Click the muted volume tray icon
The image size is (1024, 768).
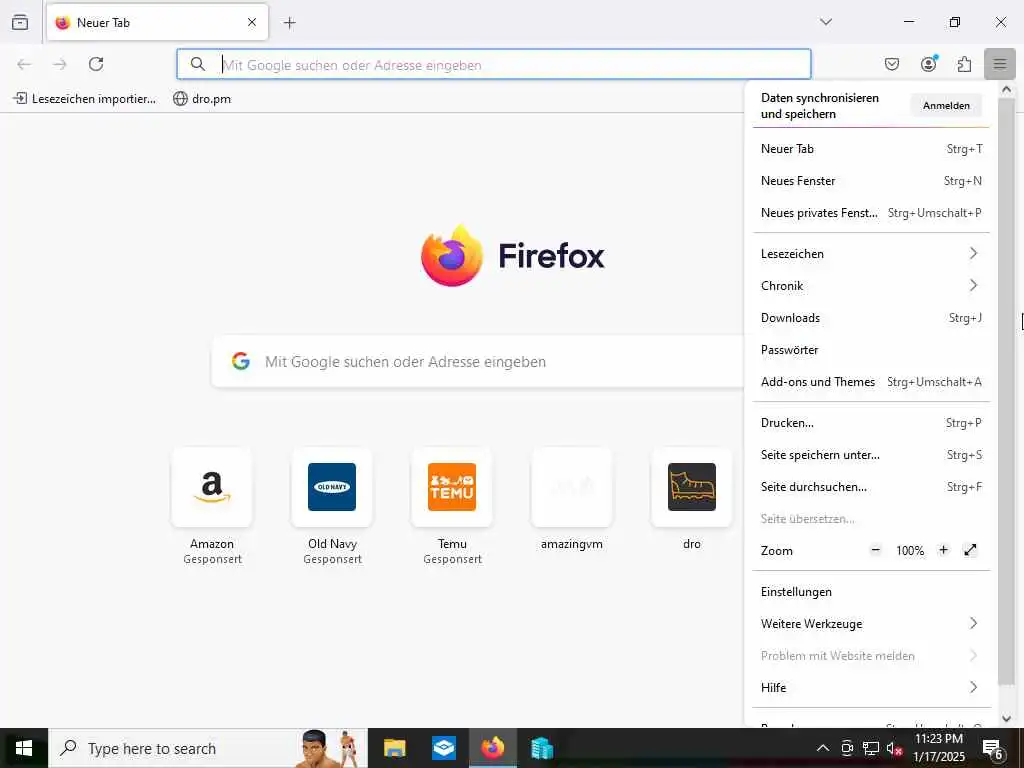(x=894, y=748)
